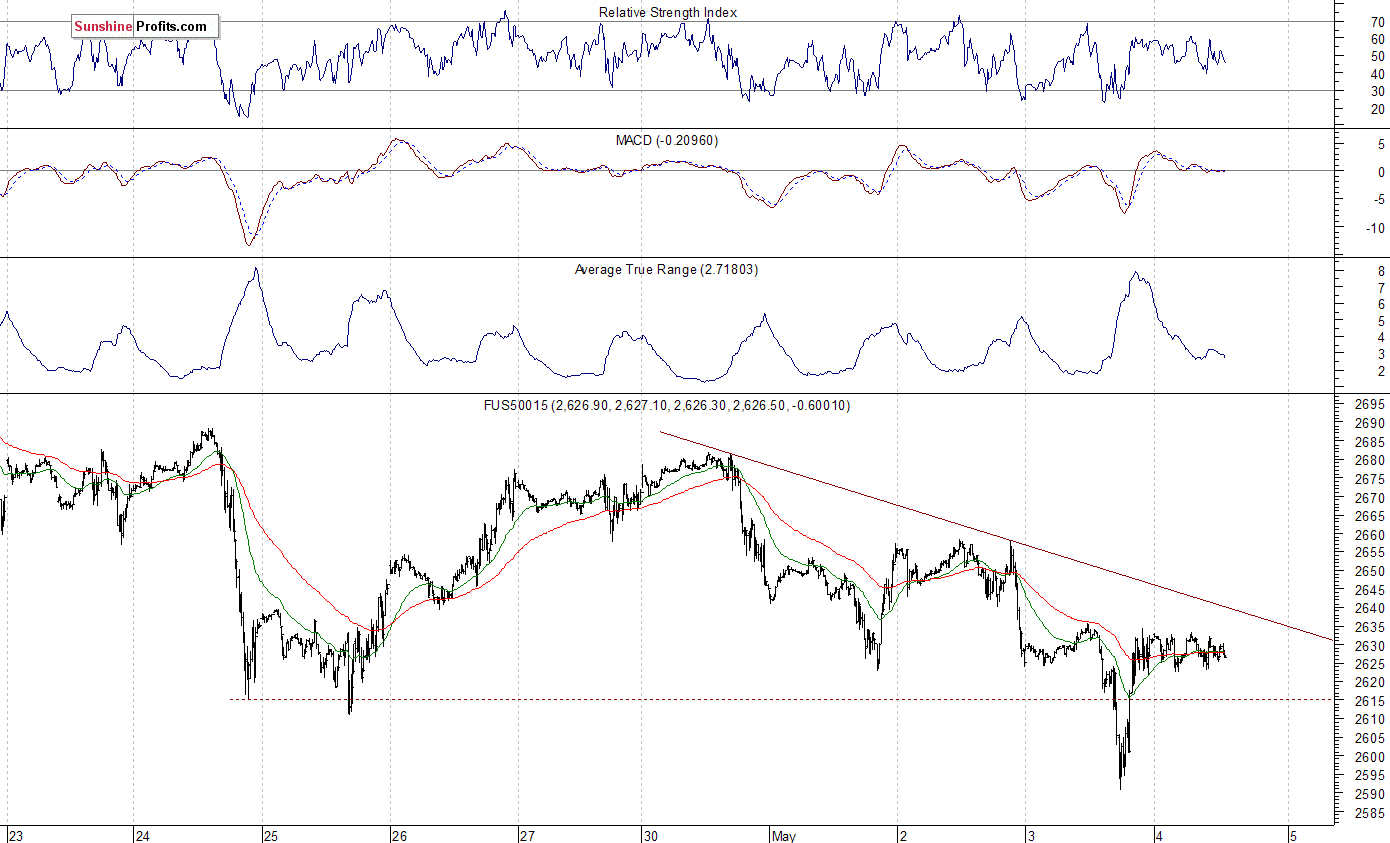Click the MACD -10 axis label
Image resolution: width=1390 pixels, height=843 pixels.
[1375, 228]
